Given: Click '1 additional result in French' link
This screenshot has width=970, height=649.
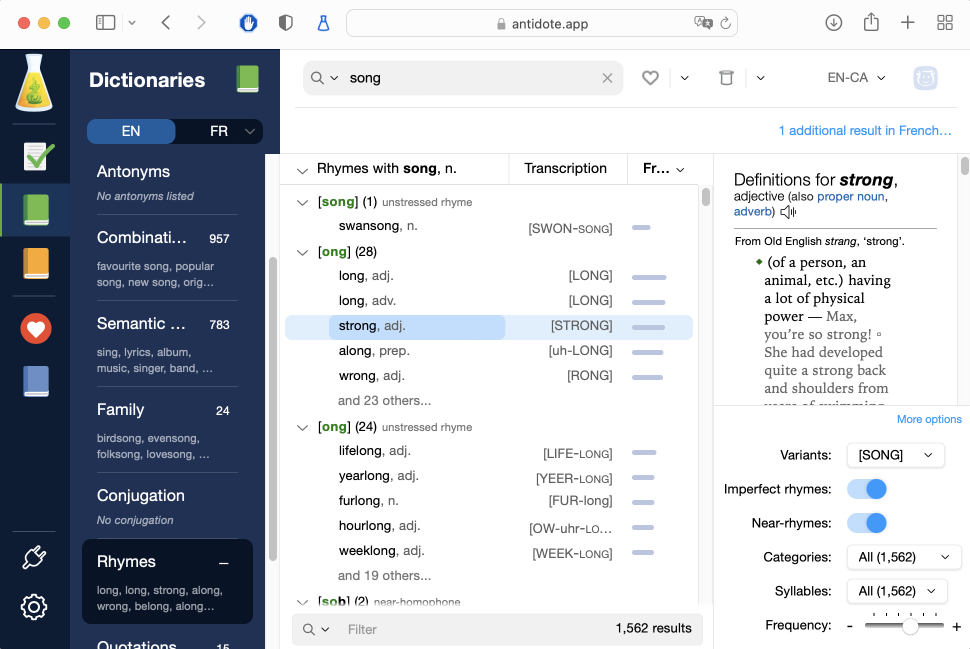Looking at the screenshot, I should pos(865,130).
